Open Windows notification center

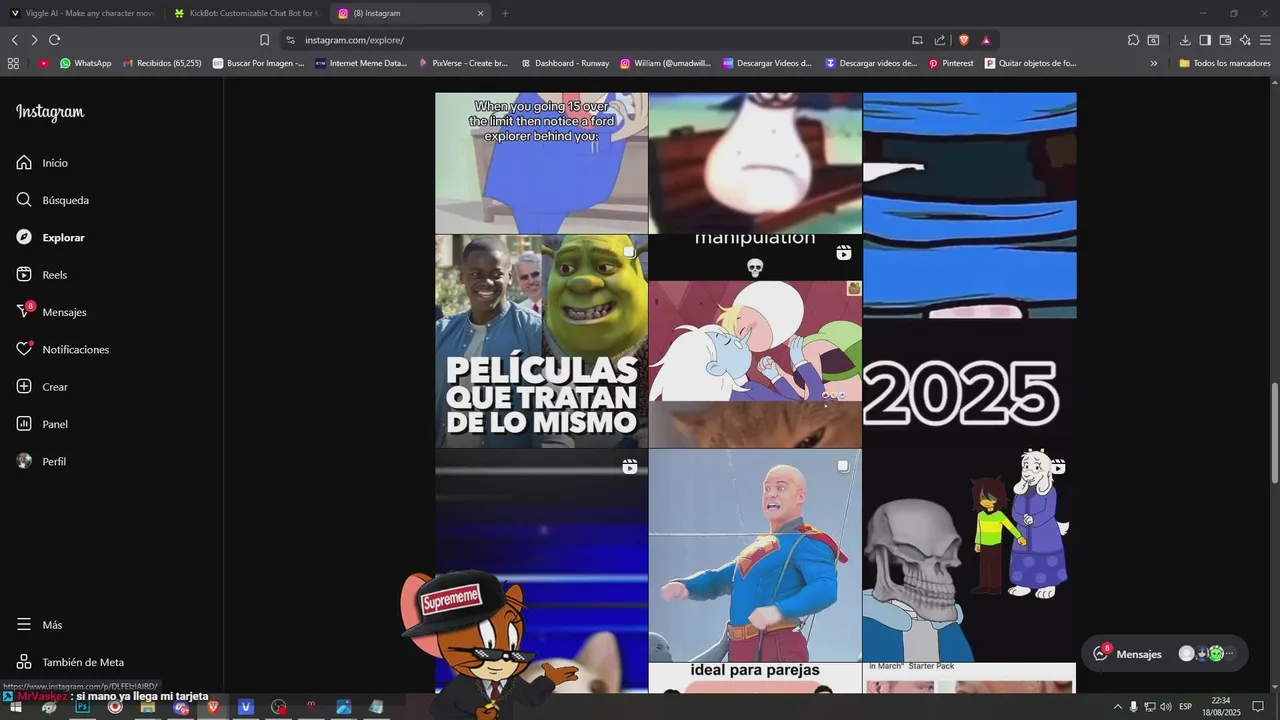pos(1258,707)
